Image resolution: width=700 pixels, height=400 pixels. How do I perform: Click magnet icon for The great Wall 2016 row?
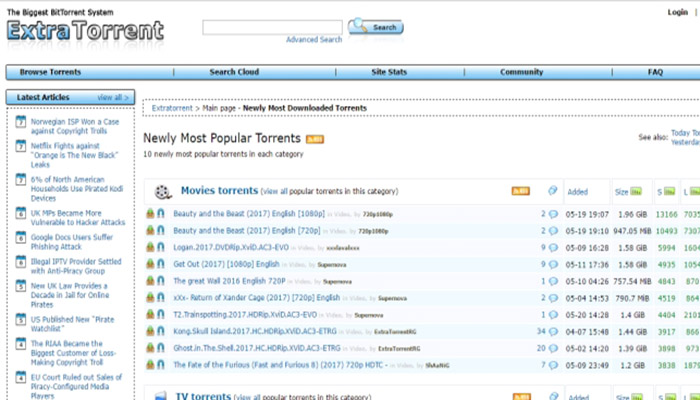tap(161, 281)
